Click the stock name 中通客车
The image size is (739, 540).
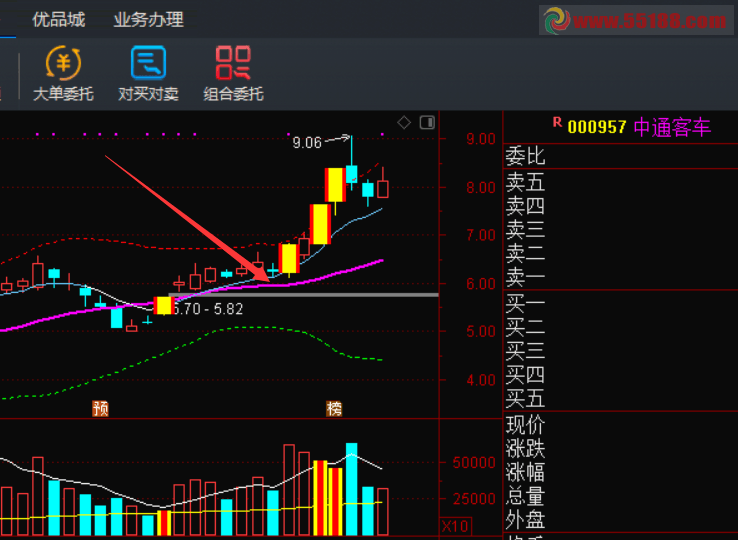[671, 127]
